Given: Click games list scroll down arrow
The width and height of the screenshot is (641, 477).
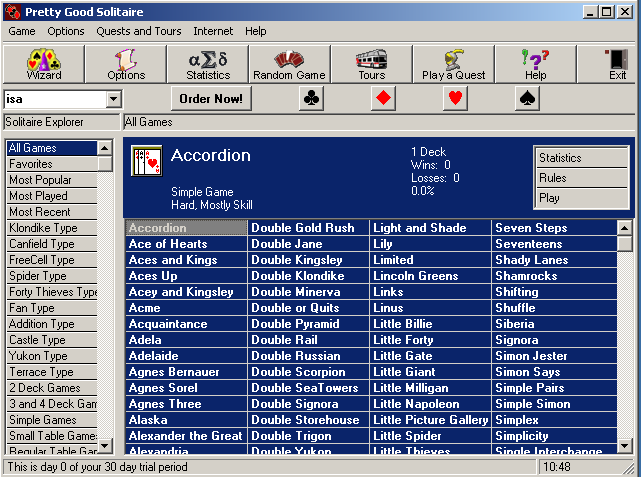Looking at the screenshot, I should (x=624, y=445).
